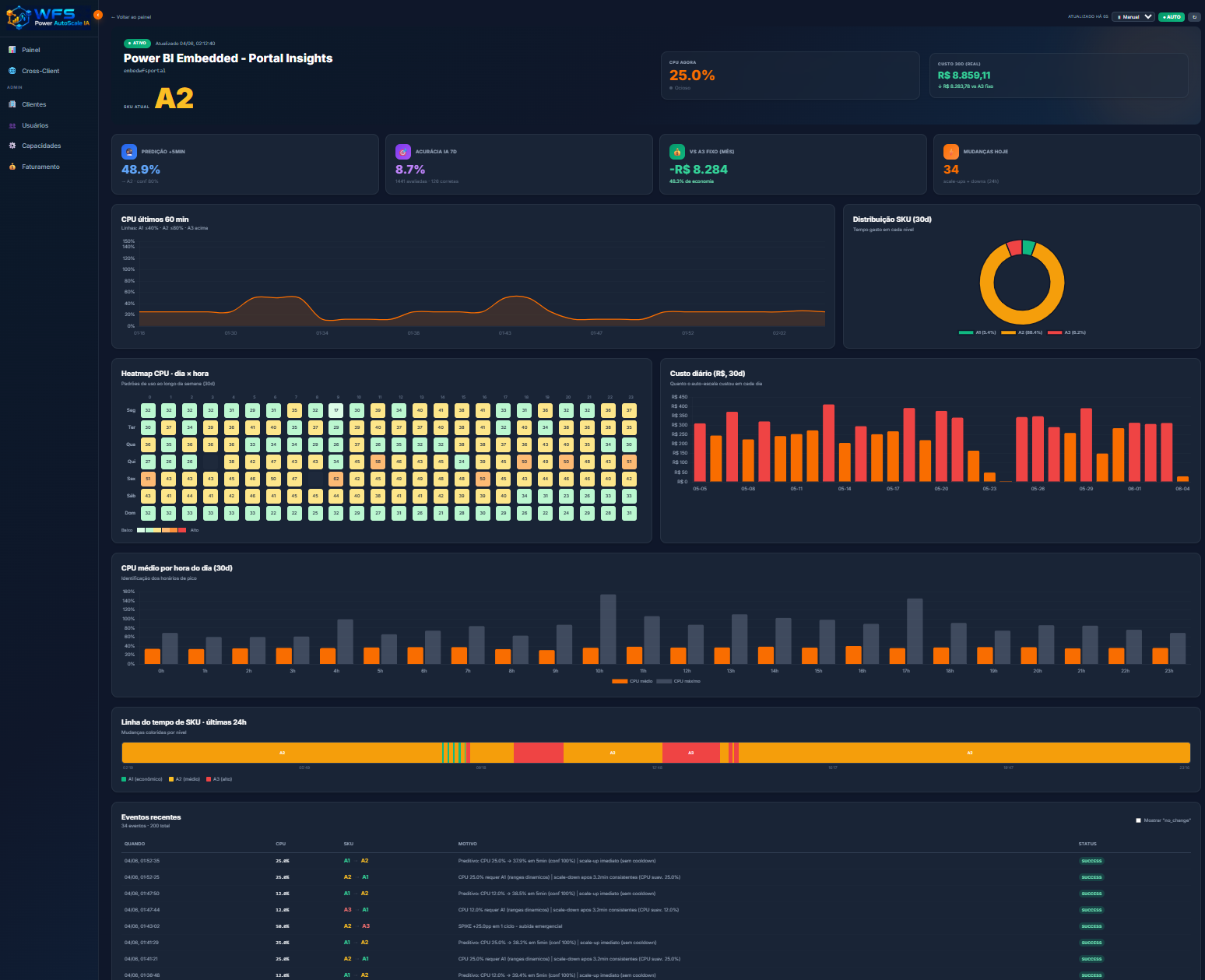Click the SKU distribution donut chart

[1022, 283]
